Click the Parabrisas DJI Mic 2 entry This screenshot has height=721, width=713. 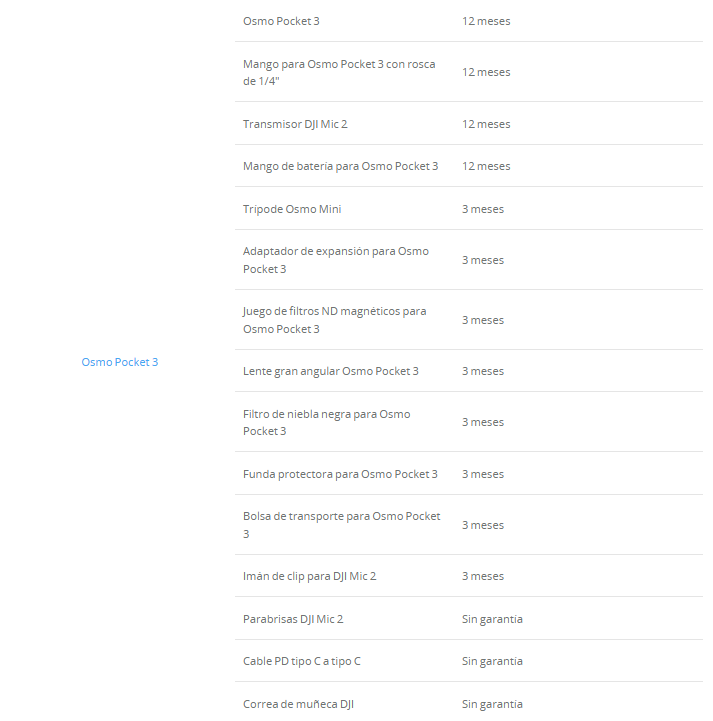293,619
